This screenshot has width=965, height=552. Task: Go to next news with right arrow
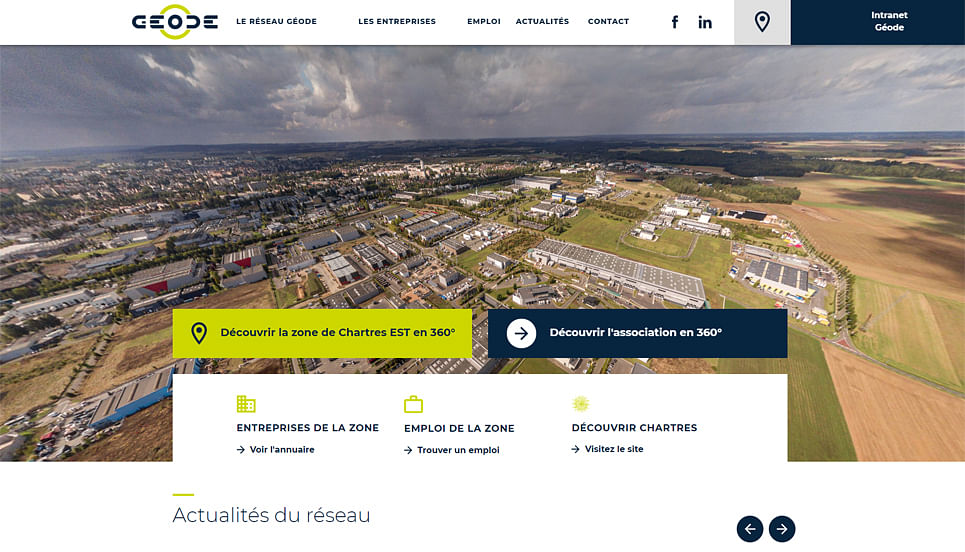point(782,529)
